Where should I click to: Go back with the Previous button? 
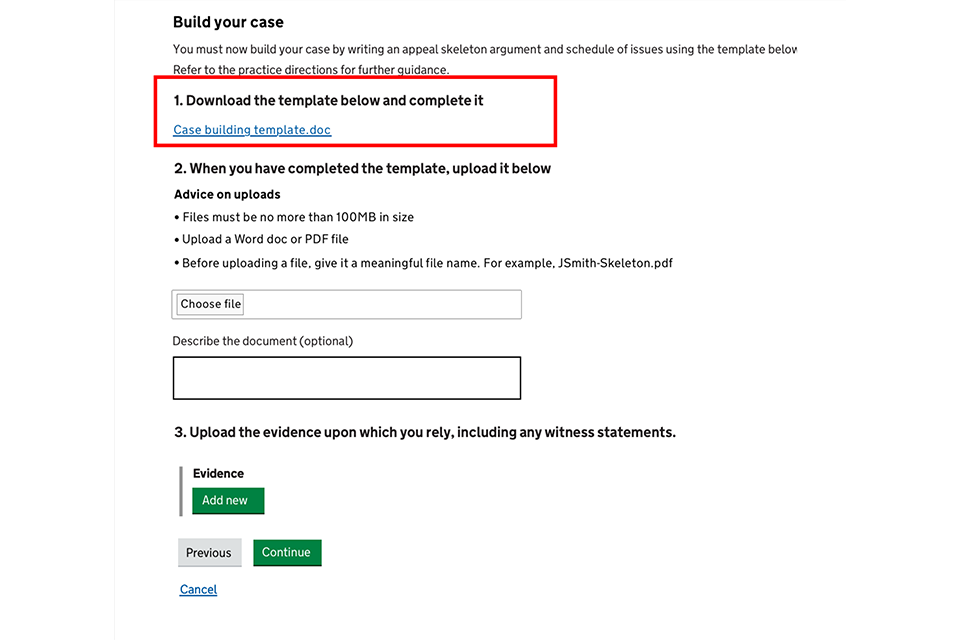(208, 553)
